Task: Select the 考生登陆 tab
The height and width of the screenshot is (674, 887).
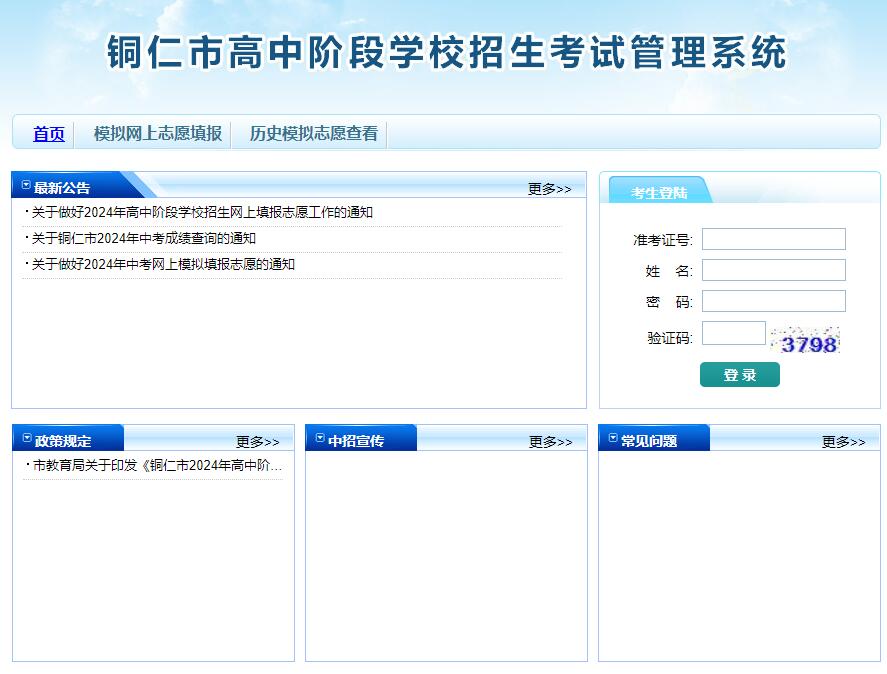Action: pos(659,193)
